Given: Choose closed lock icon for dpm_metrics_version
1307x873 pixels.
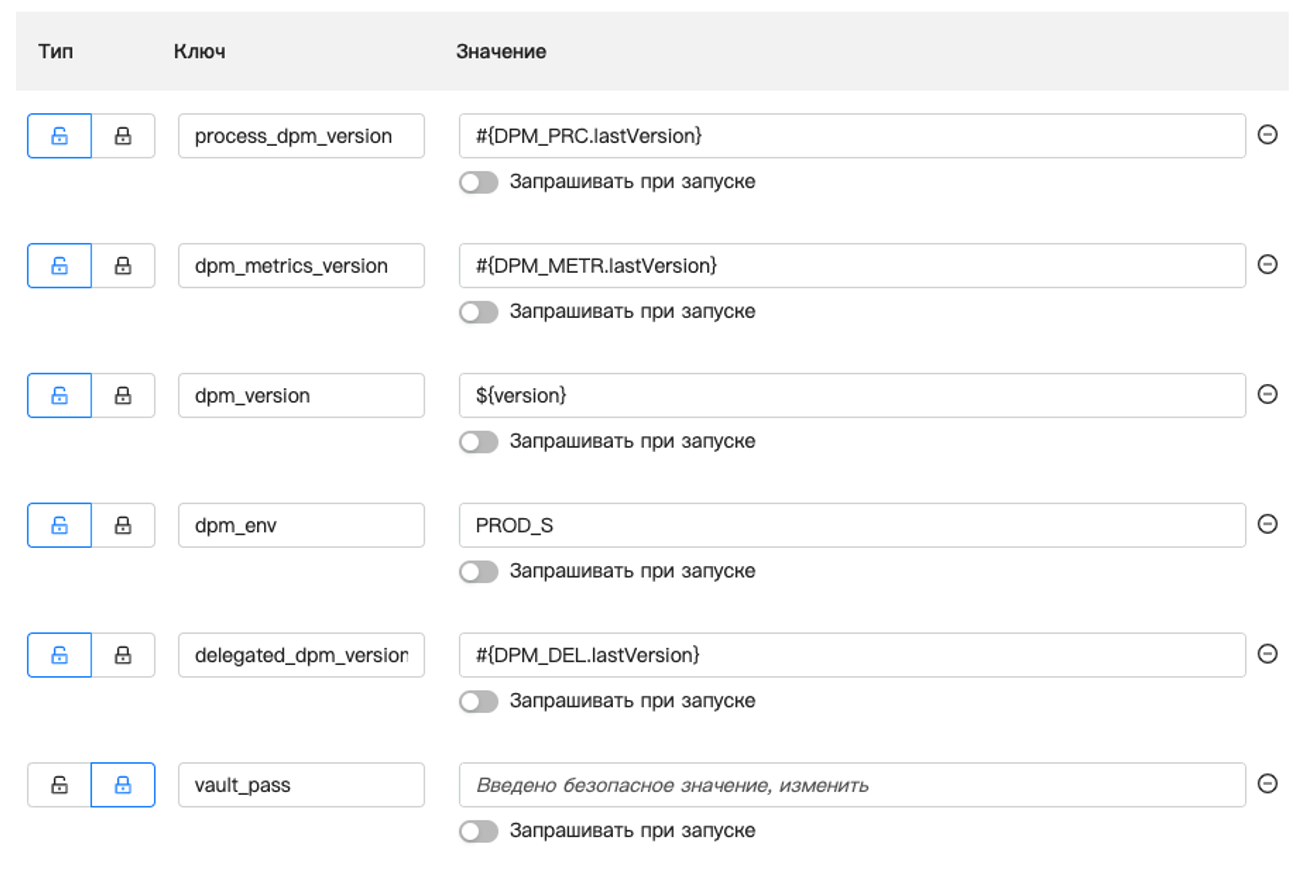Looking at the screenshot, I should pos(123,266).
